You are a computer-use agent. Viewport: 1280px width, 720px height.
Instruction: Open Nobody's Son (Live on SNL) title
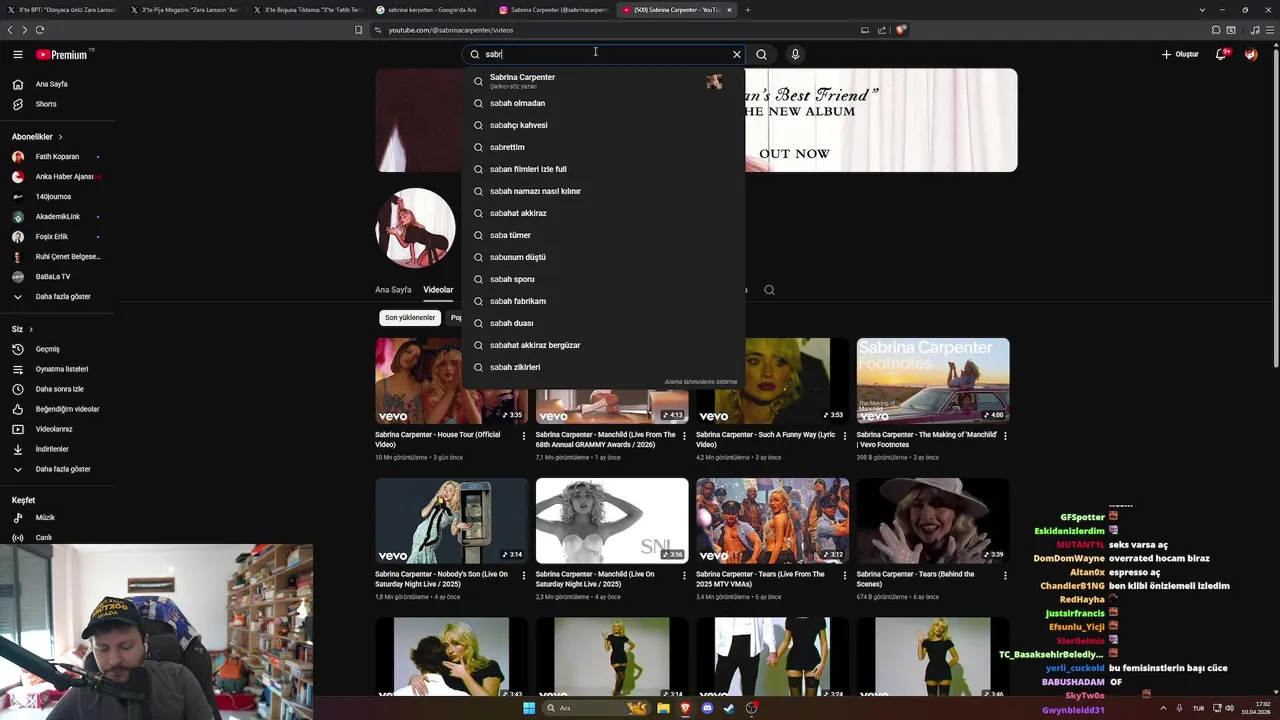click(442, 579)
